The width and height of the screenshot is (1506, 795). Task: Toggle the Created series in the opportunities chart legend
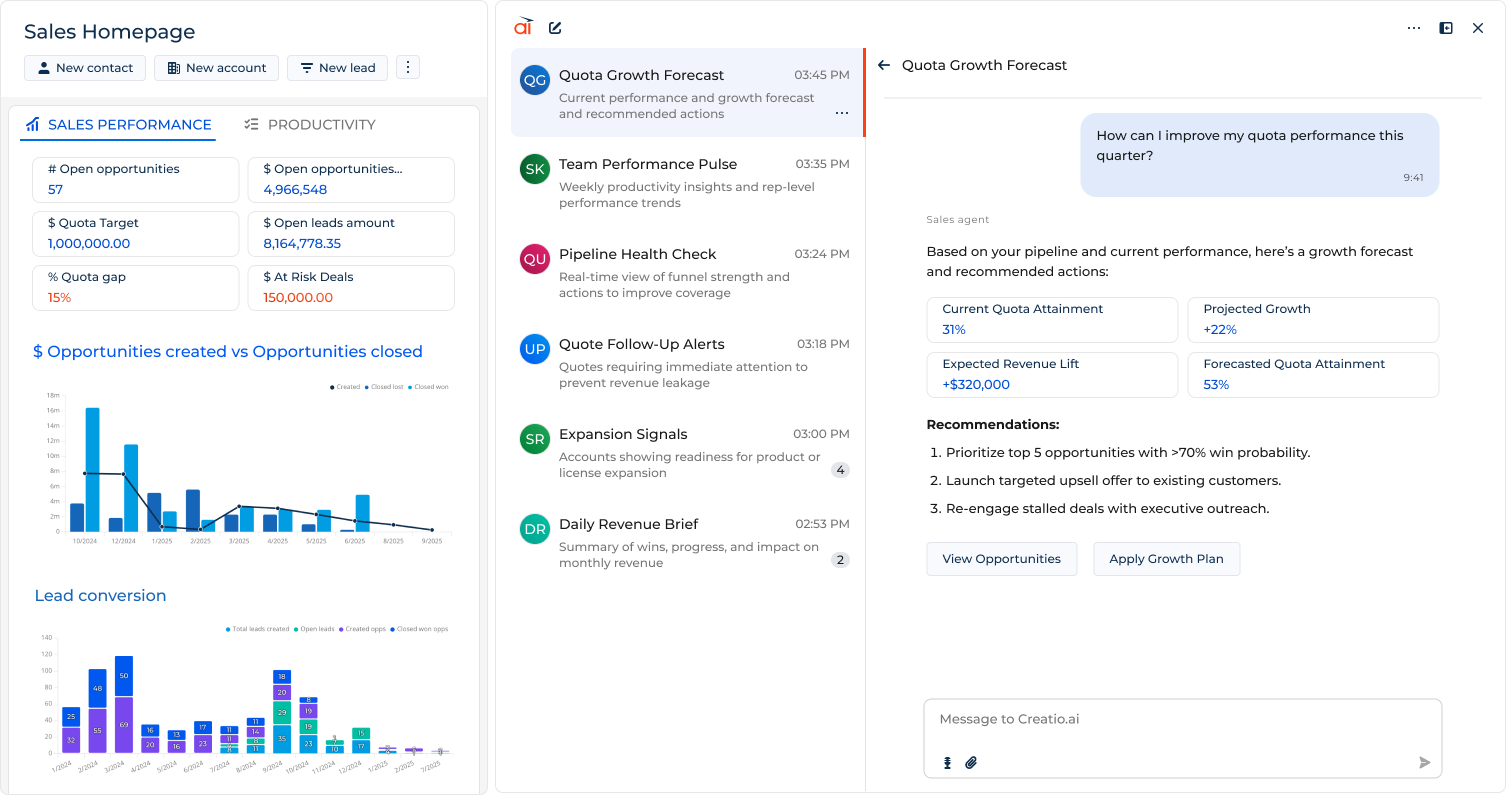[344, 387]
